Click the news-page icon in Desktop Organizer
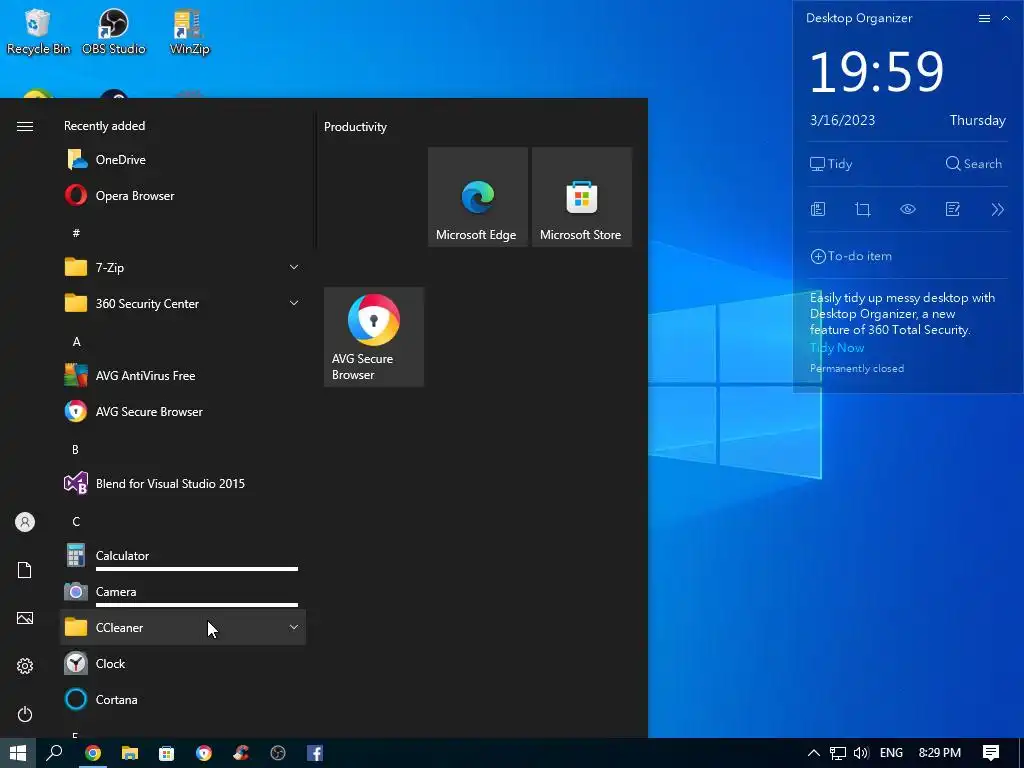The height and width of the screenshot is (768, 1024). click(x=818, y=209)
